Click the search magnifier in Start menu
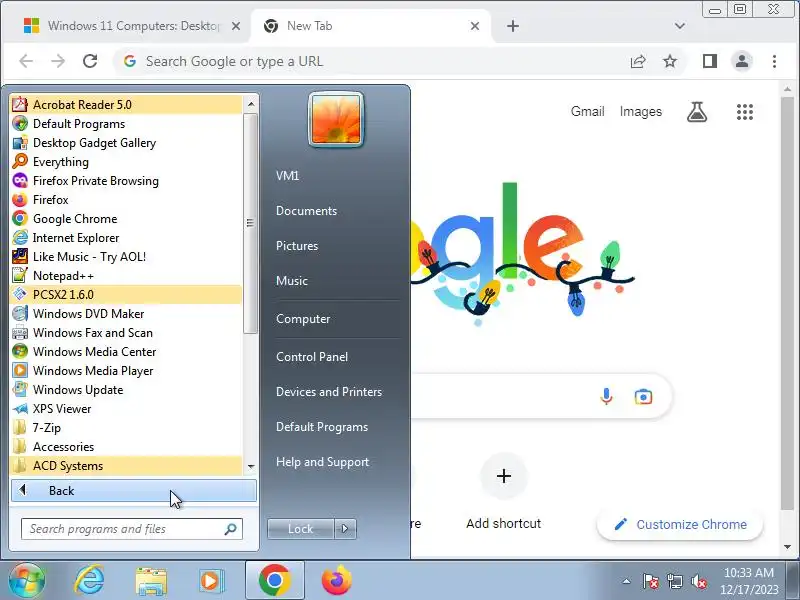This screenshot has width=800, height=600. tap(231, 529)
